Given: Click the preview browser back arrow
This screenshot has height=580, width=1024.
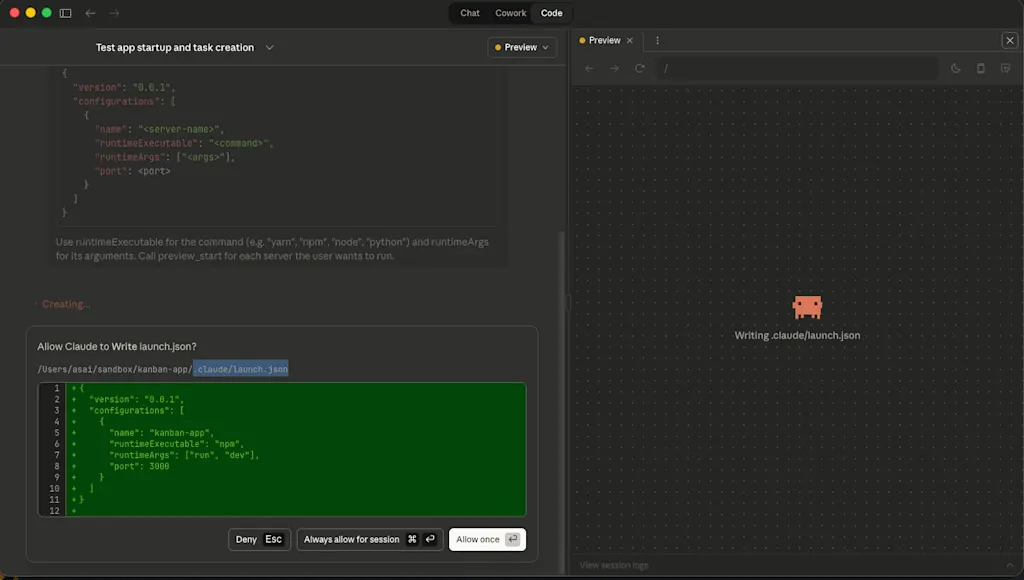Looking at the screenshot, I should tap(589, 69).
